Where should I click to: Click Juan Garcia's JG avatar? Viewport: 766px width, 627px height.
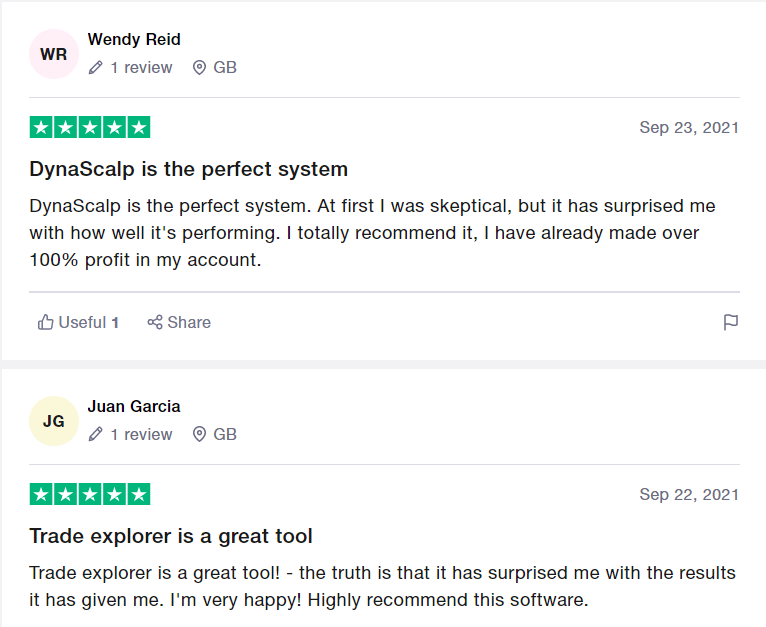(x=54, y=421)
